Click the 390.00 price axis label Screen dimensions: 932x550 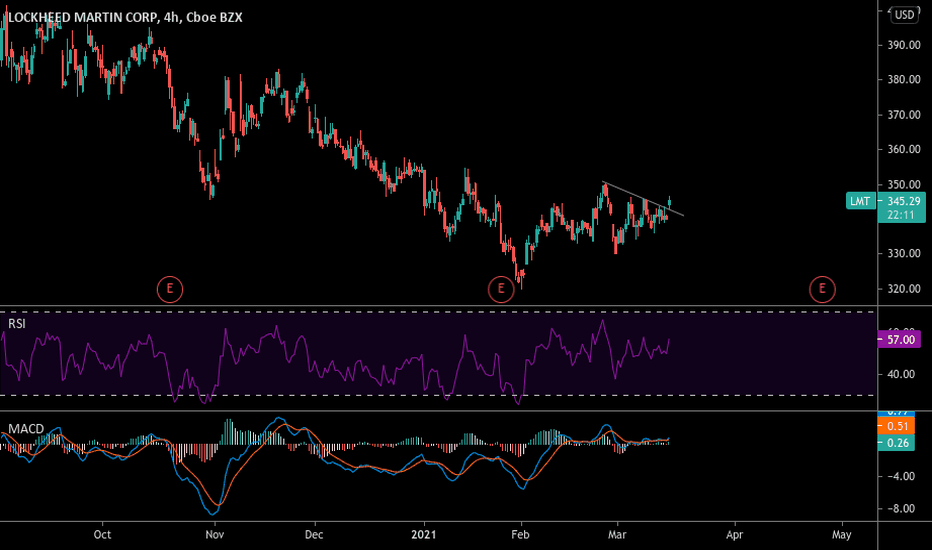point(904,45)
